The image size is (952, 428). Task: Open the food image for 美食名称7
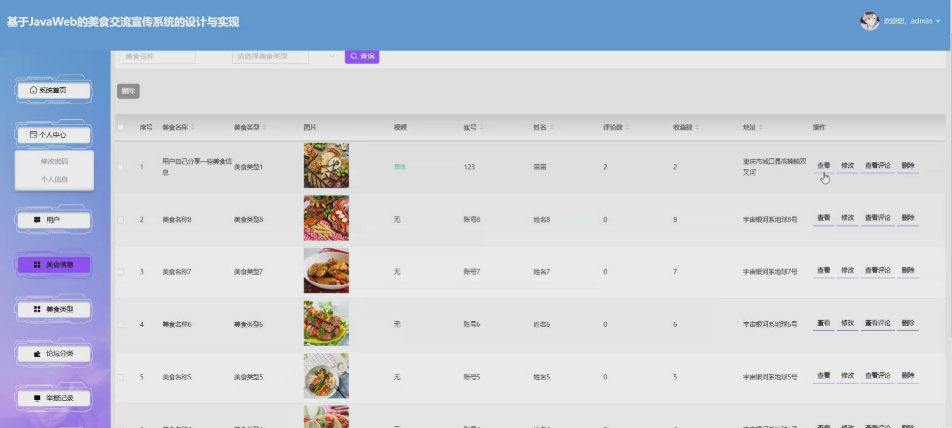(326, 271)
